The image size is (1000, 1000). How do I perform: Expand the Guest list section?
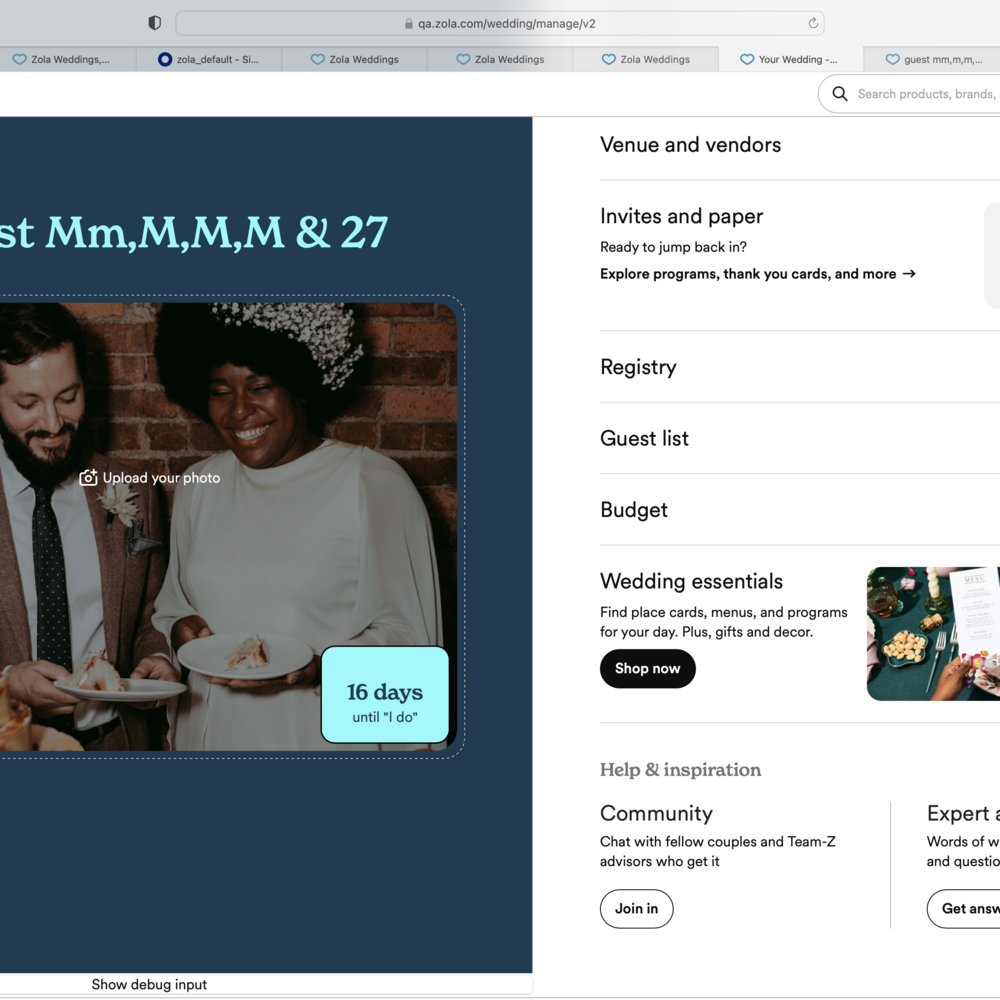pyautogui.click(x=644, y=438)
